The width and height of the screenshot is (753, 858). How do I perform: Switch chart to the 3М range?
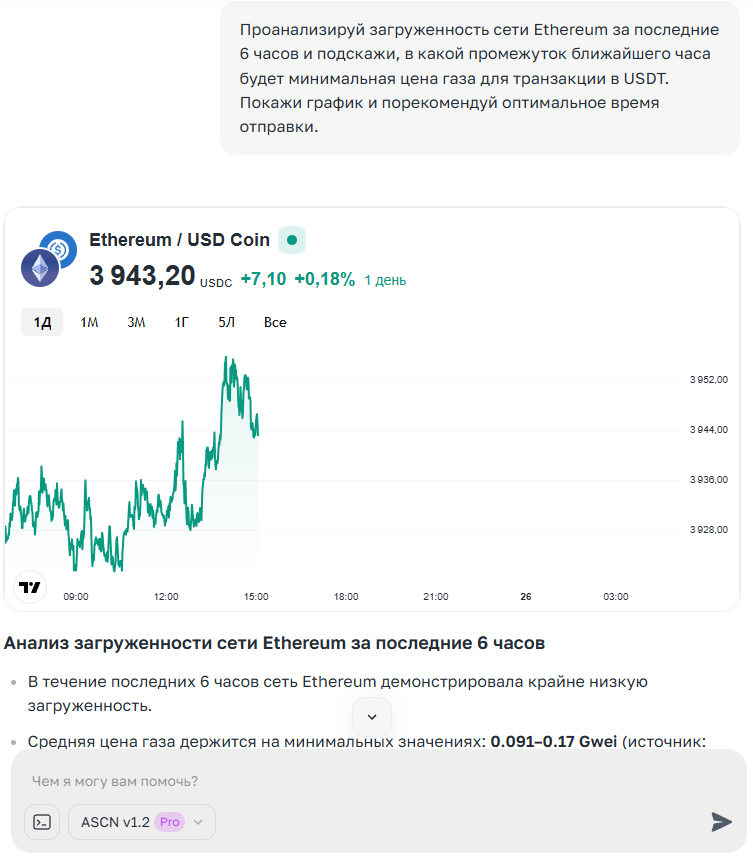(136, 322)
